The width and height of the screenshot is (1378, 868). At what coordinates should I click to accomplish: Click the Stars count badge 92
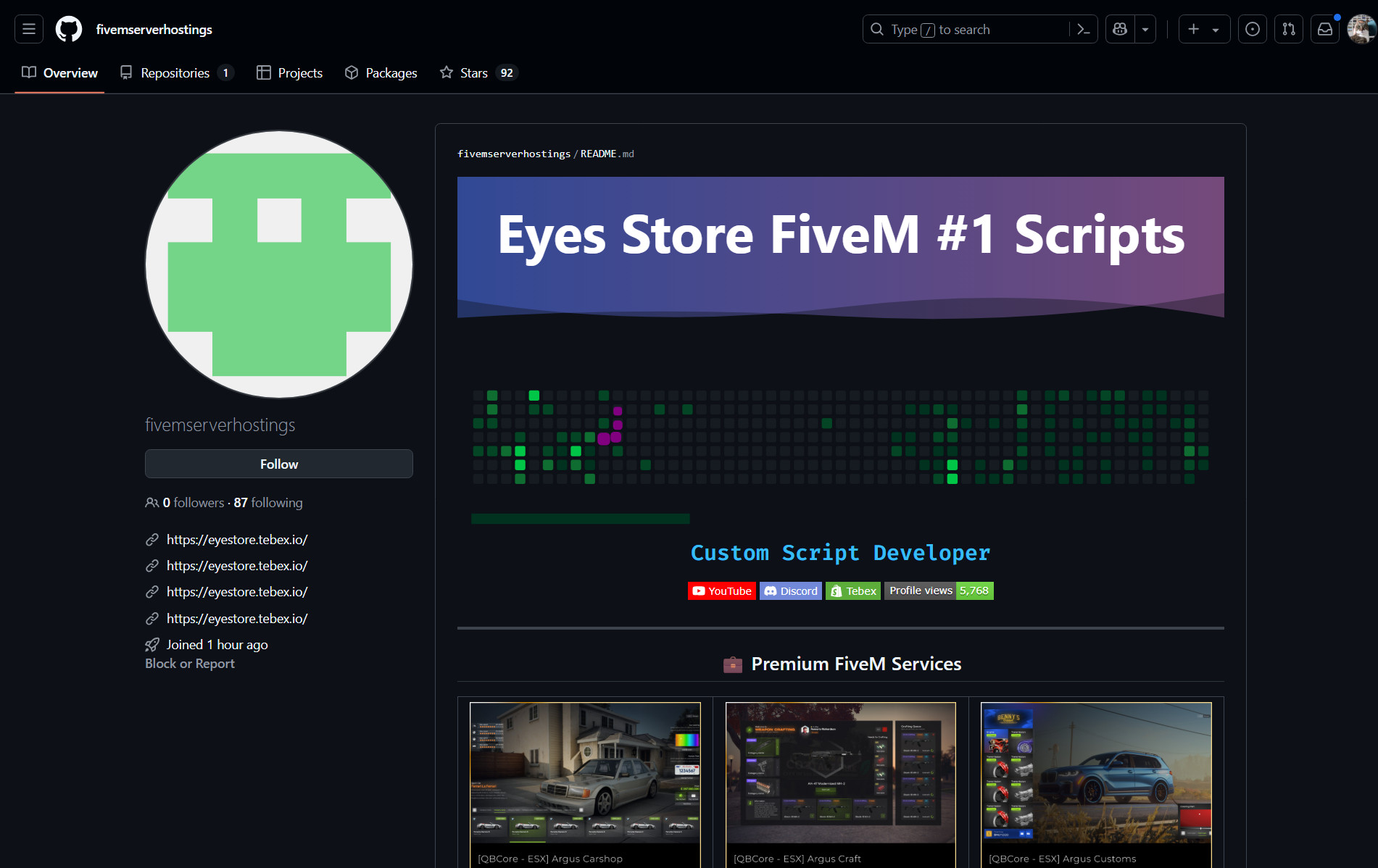[507, 72]
